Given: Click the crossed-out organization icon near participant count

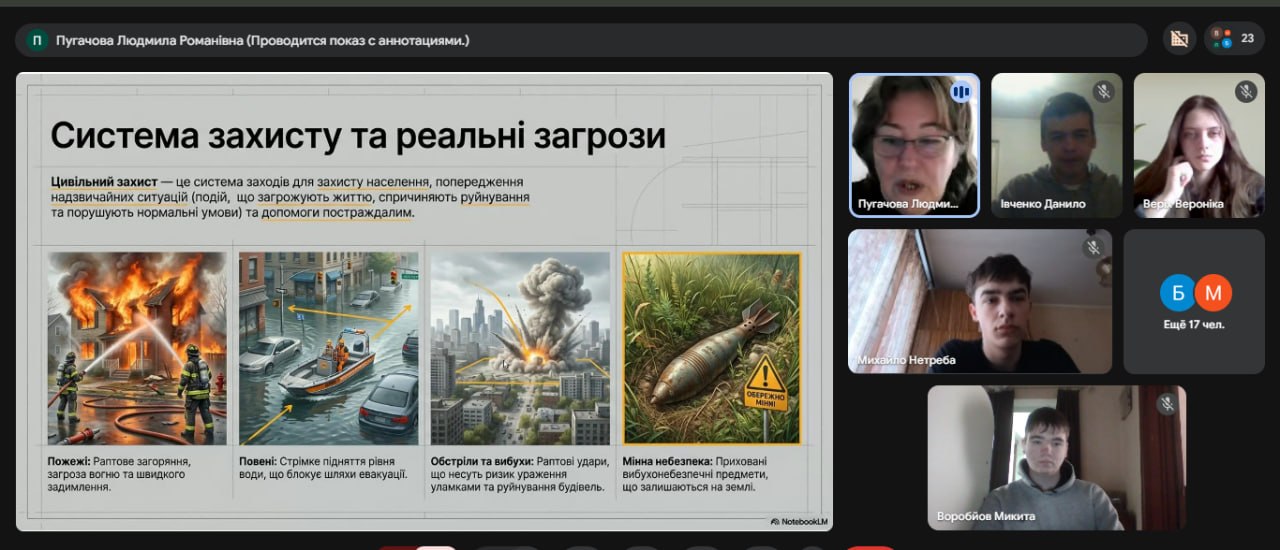Looking at the screenshot, I should (1179, 39).
